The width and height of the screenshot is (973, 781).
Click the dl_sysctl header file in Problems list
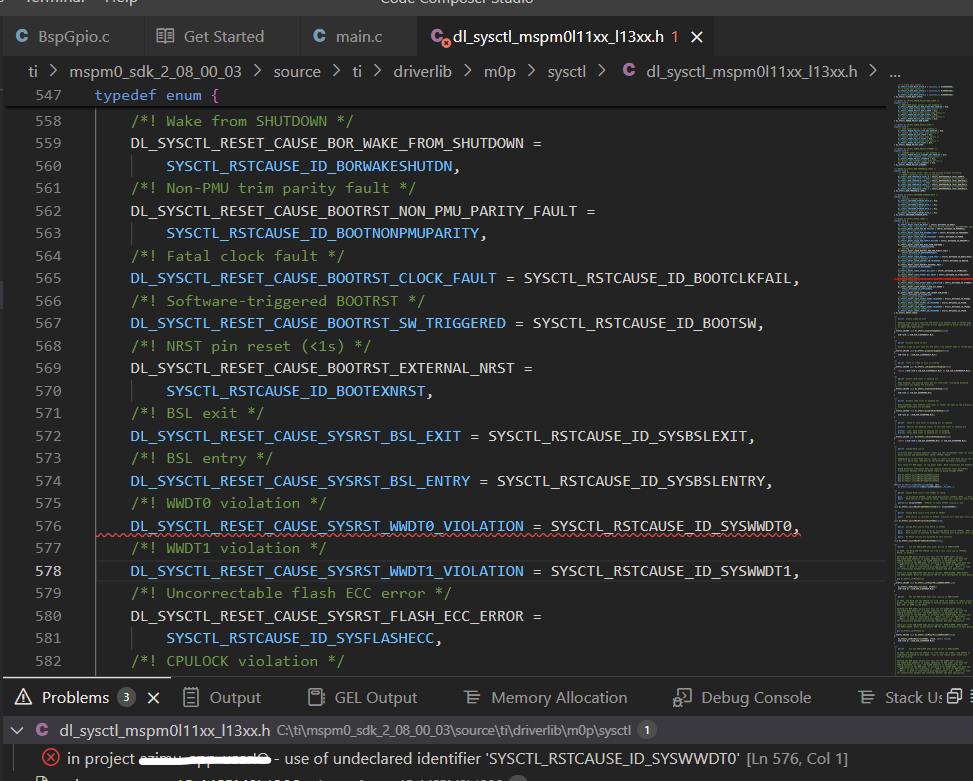164,730
